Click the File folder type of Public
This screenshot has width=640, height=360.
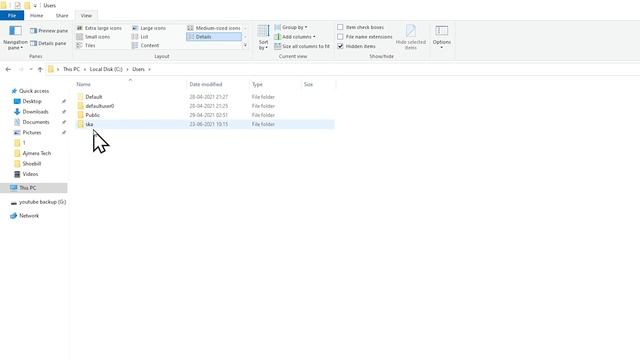pos(263,115)
